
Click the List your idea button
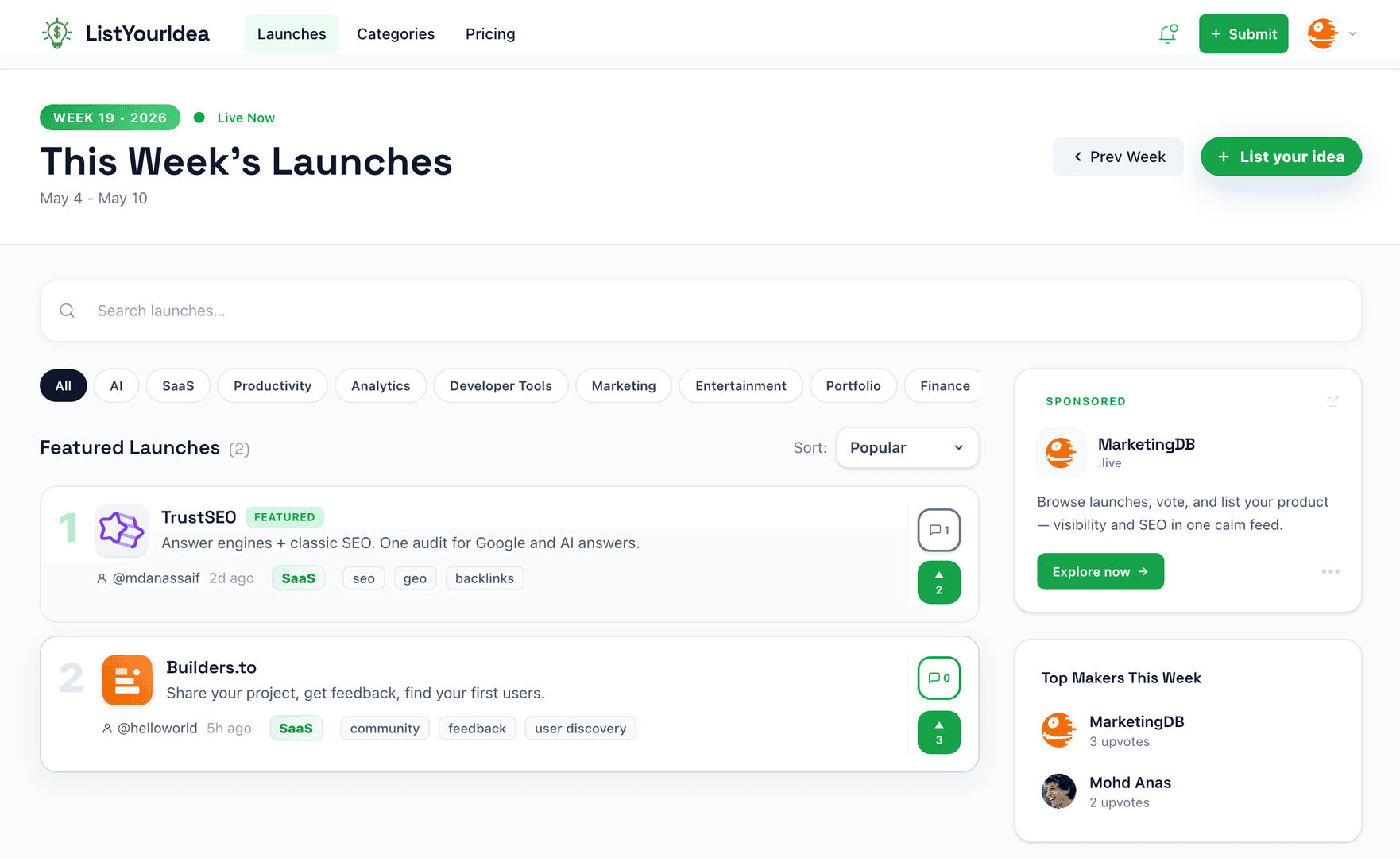click(x=1281, y=157)
